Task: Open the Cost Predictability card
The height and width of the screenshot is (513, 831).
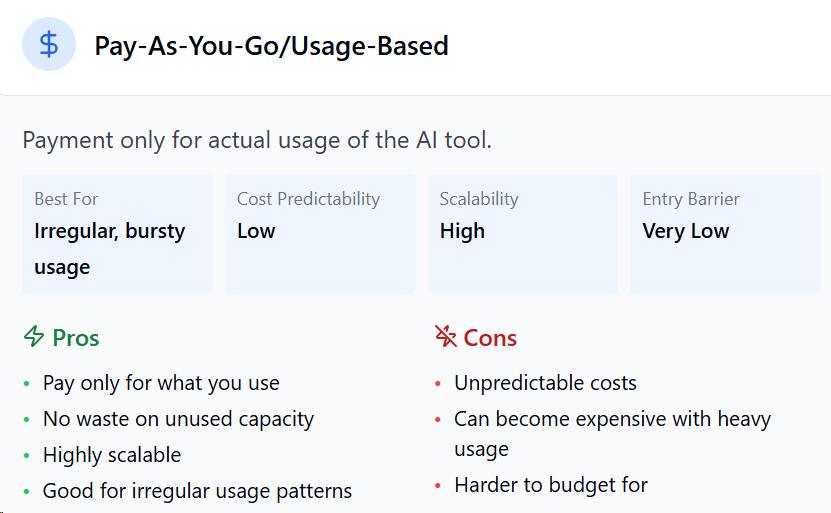Action: coord(320,234)
